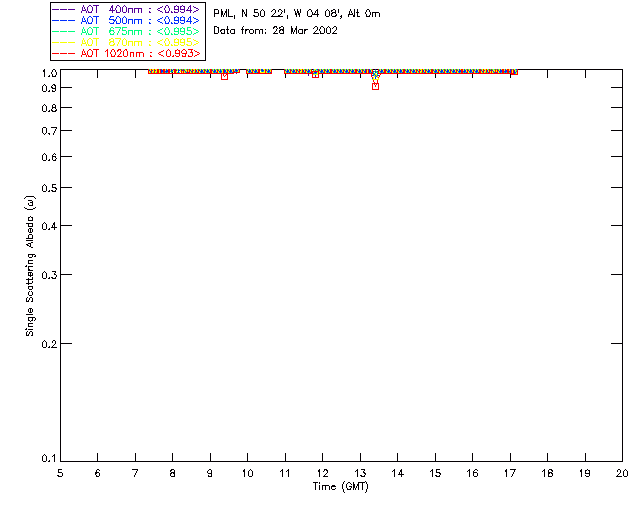
Task: Click the red square outlier near 13.4 GMT
Action: coord(376,87)
